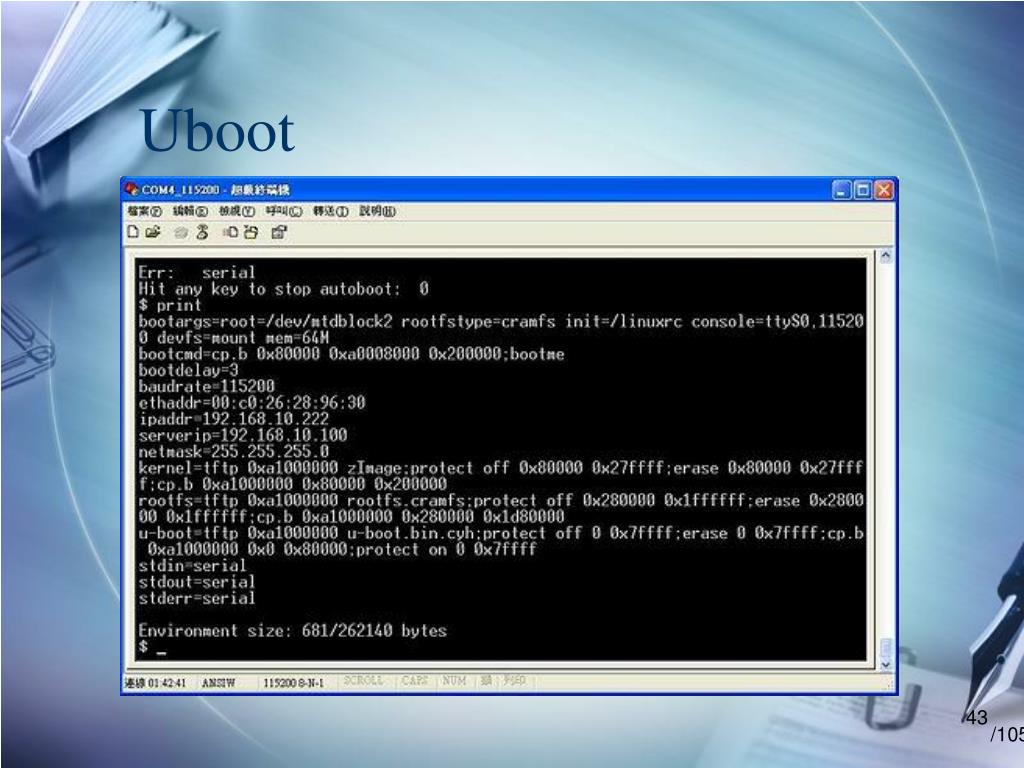
Task: Click the terminal scrollbar down arrow
Action: pyautogui.click(x=886, y=664)
